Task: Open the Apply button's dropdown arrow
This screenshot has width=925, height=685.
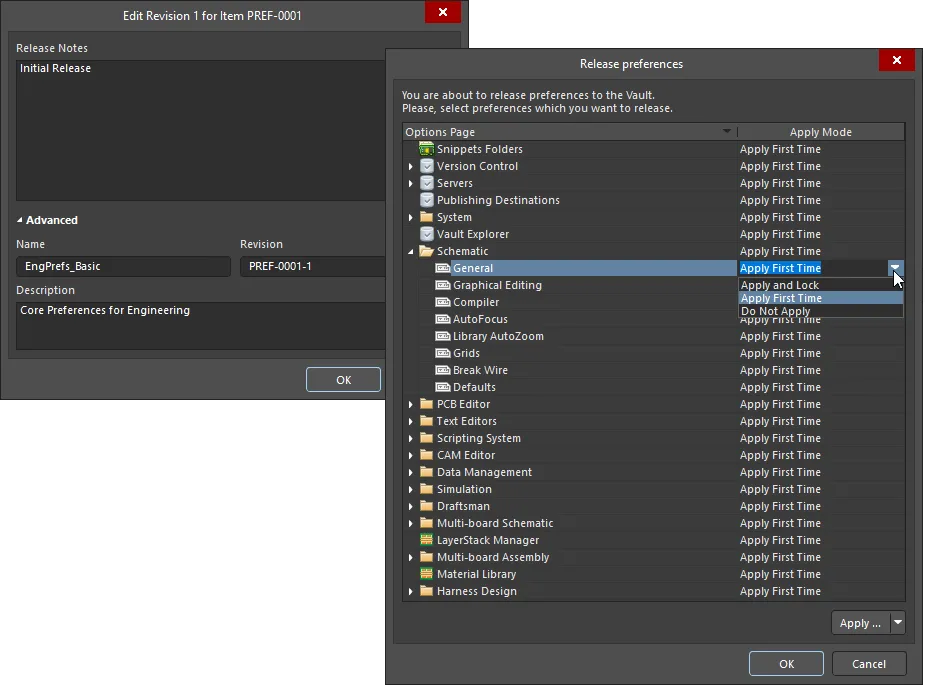Action: tap(897, 623)
